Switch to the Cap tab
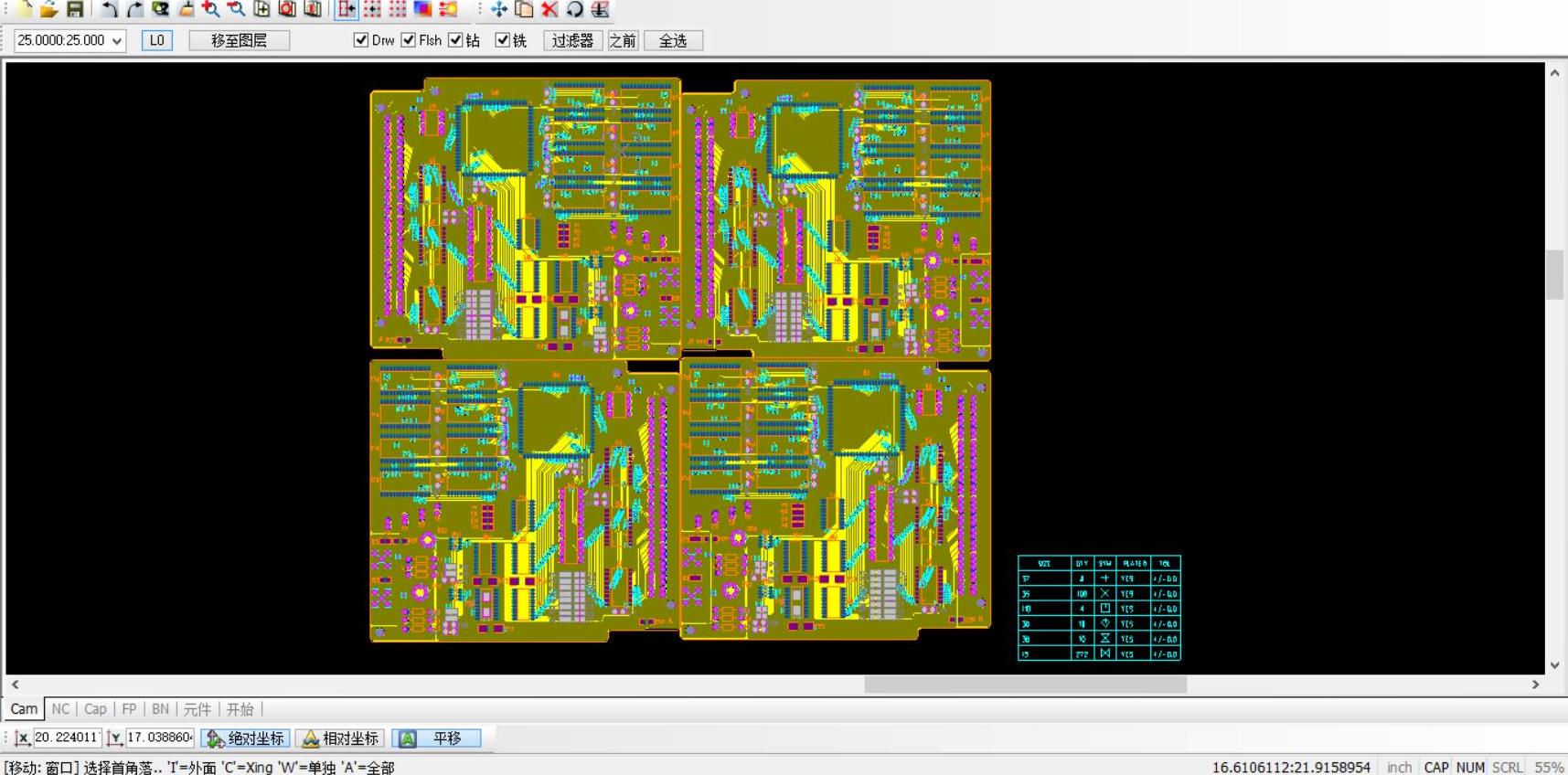The image size is (1568, 775). click(x=95, y=709)
